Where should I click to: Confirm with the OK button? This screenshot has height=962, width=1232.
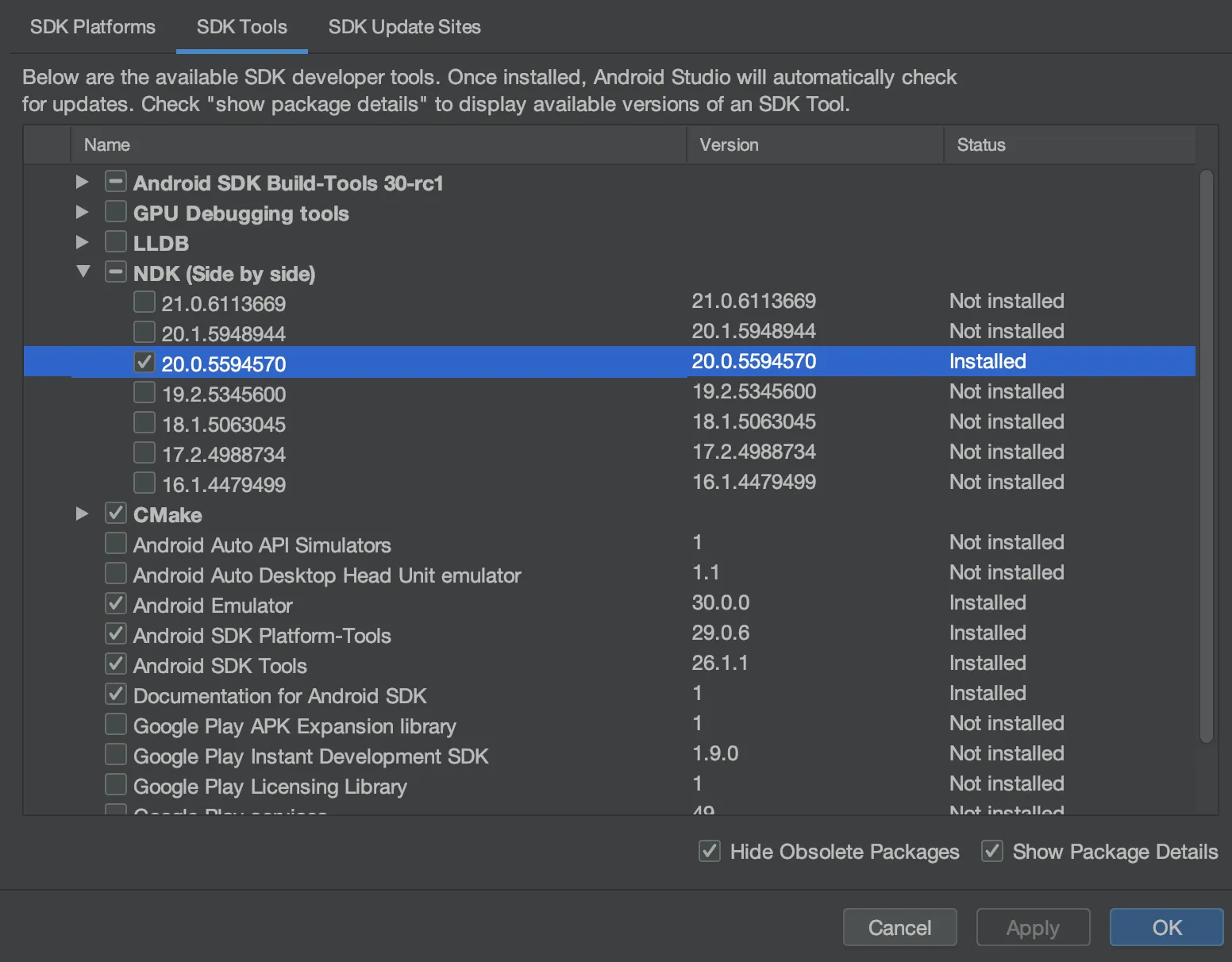point(1166,927)
